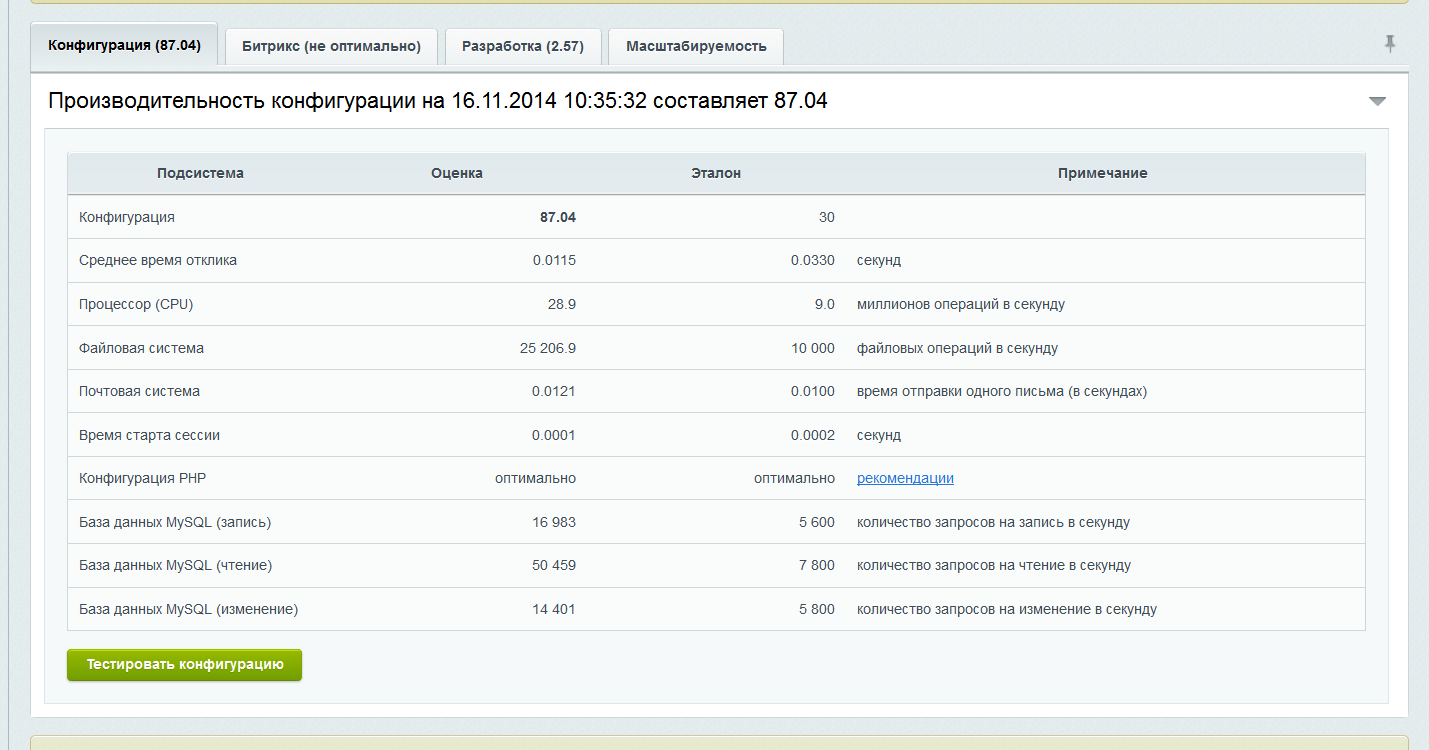Image resolution: width=1429 pixels, height=750 pixels.
Task: Select the CPU score 28.9
Action: [x=563, y=304]
